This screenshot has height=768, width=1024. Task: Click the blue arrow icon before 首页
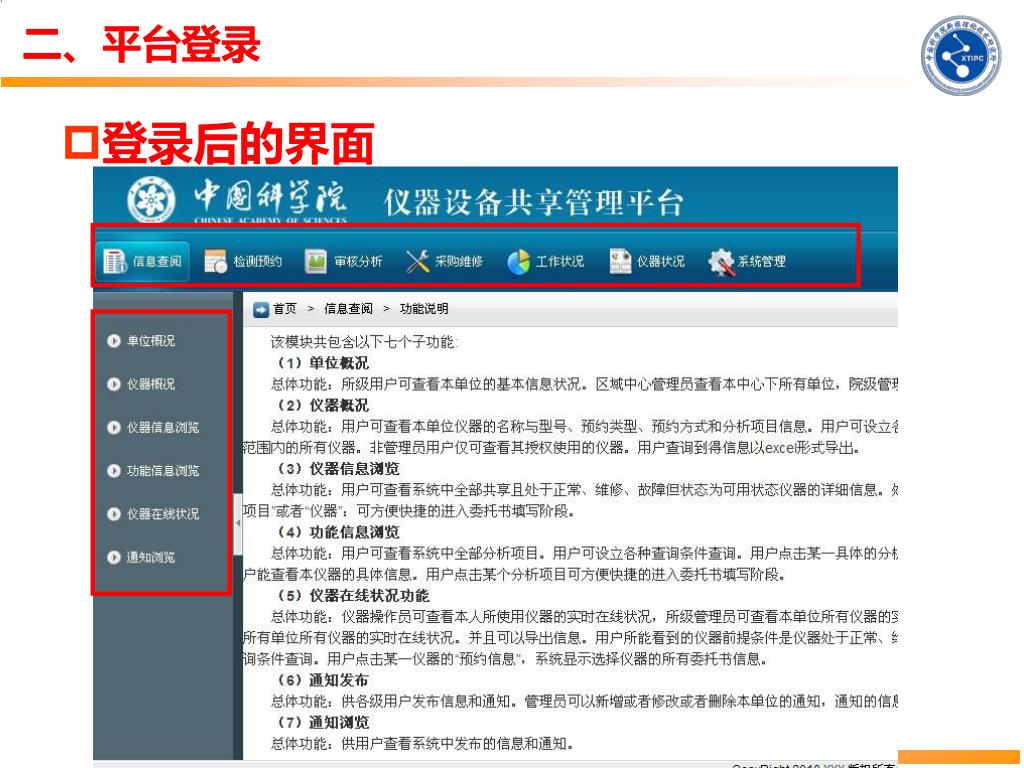pos(261,309)
